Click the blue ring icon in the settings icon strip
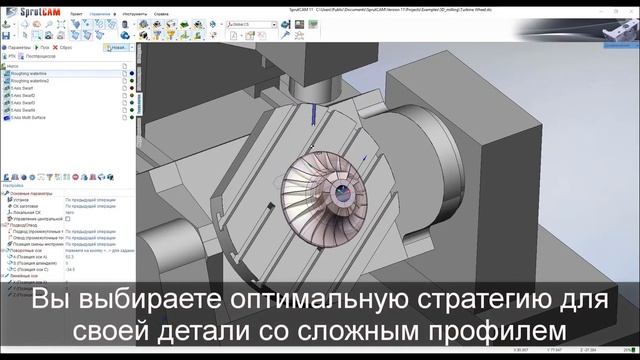Image resolution: width=640 pixels, height=360 pixels. click(x=32, y=177)
